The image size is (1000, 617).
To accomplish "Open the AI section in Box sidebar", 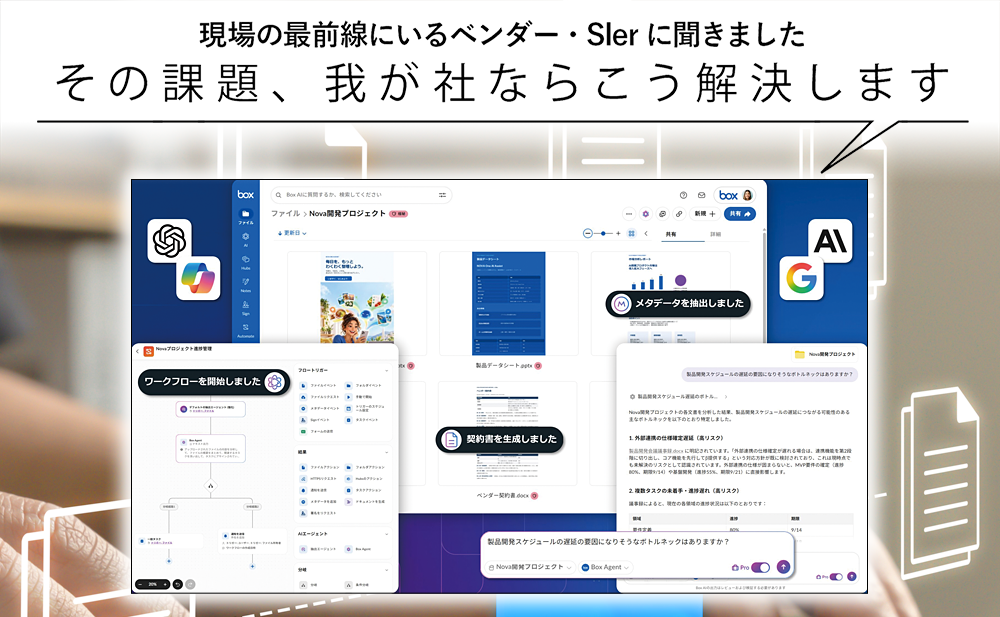I will [246, 239].
